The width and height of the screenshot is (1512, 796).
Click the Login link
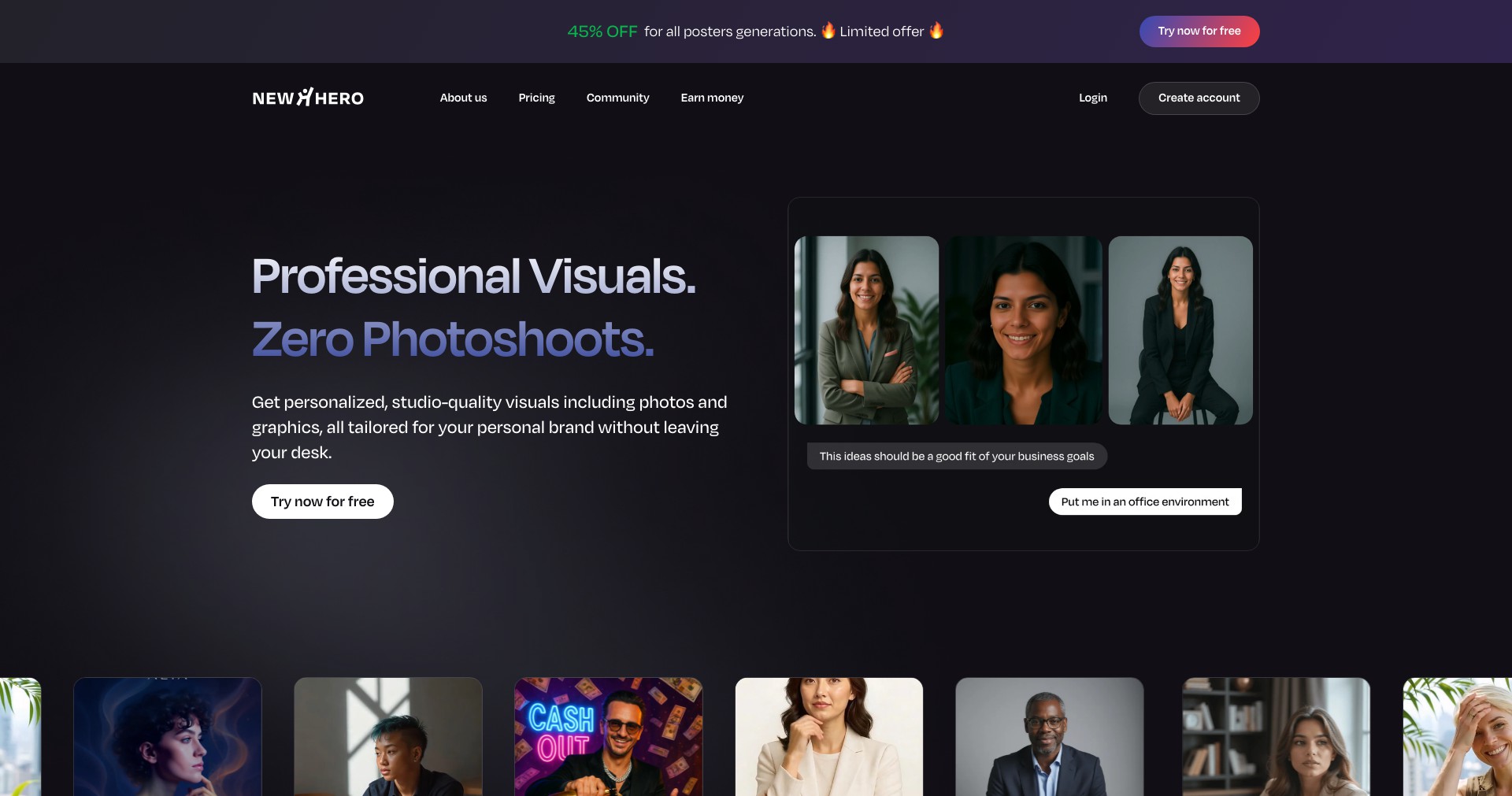[1093, 98]
